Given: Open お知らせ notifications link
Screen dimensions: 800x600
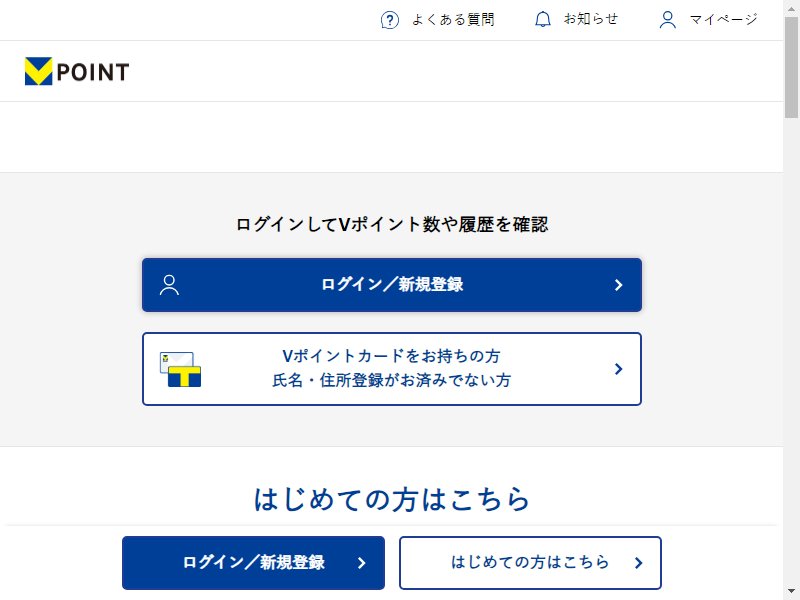Looking at the screenshot, I should [x=590, y=19].
